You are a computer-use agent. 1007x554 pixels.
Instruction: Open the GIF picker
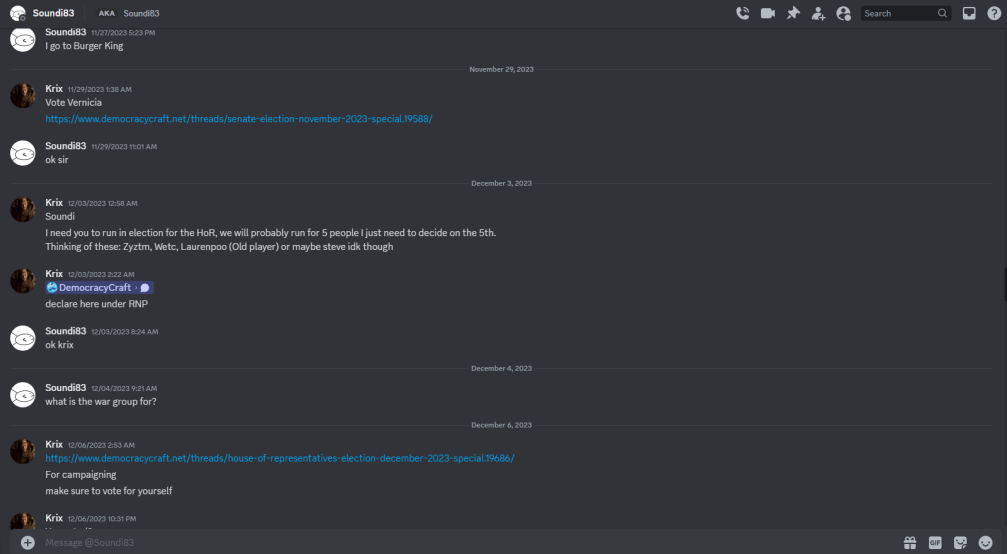pyautogui.click(x=935, y=542)
